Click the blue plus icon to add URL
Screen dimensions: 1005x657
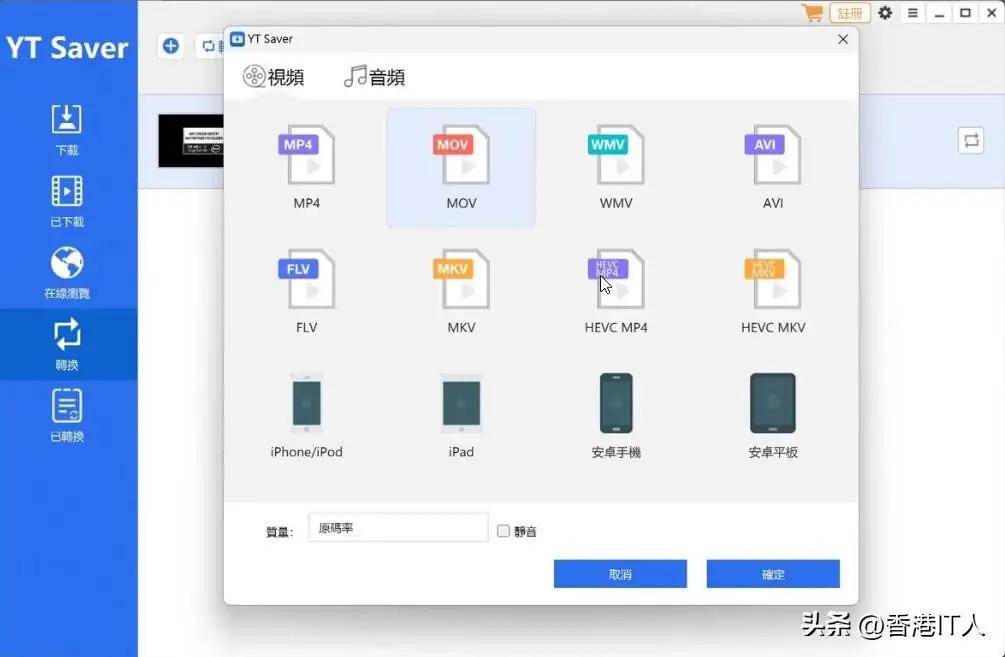tap(170, 45)
